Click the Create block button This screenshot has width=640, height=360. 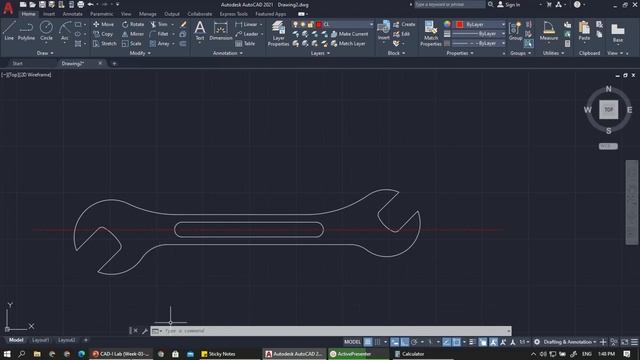(x=404, y=24)
